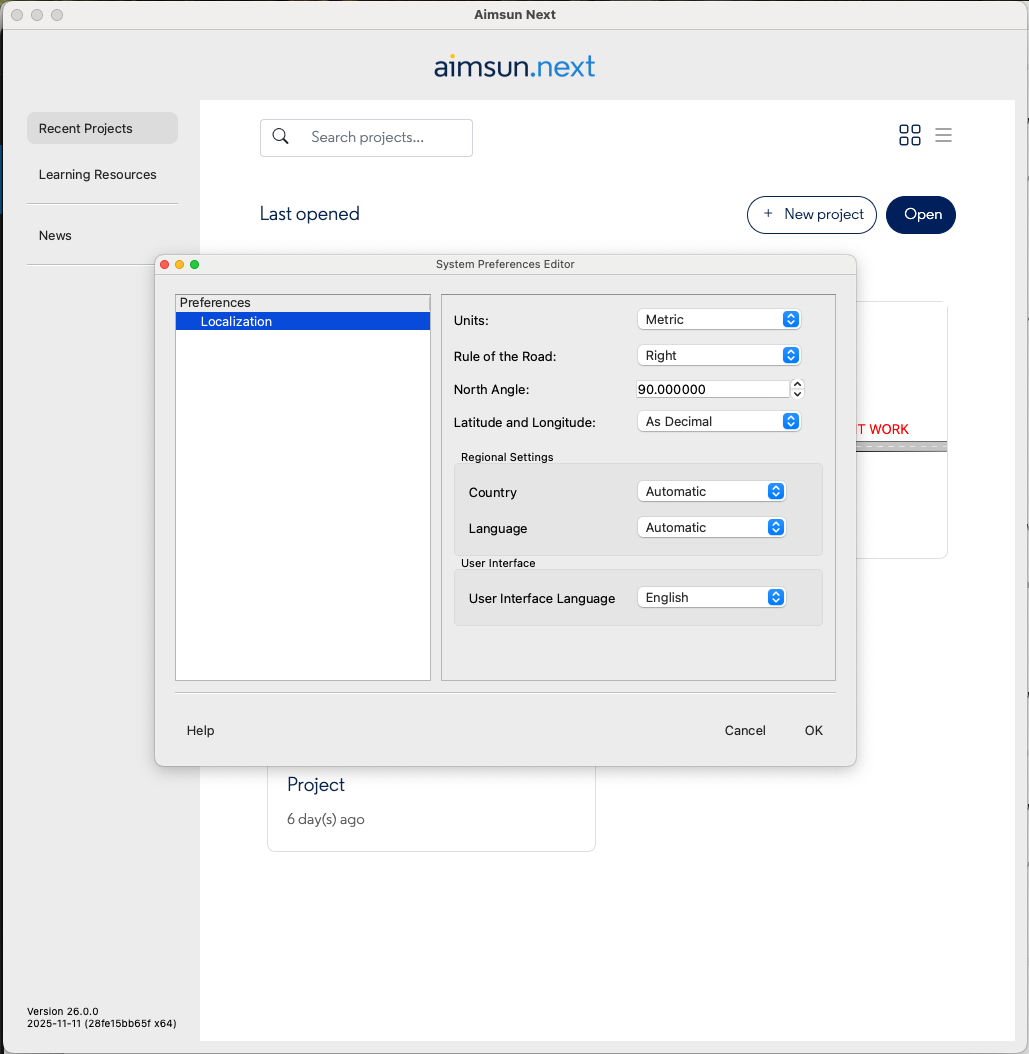Click the 'User Interface Language' label
1029x1054 pixels.
[x=542, y=599]
